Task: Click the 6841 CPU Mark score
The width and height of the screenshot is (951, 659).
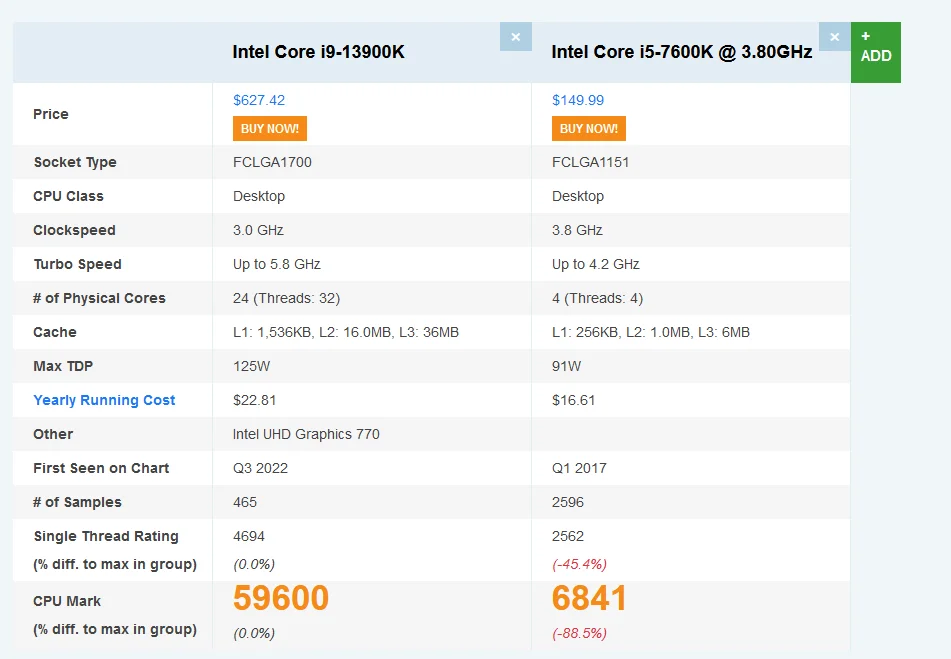Action: coord(589,598)
